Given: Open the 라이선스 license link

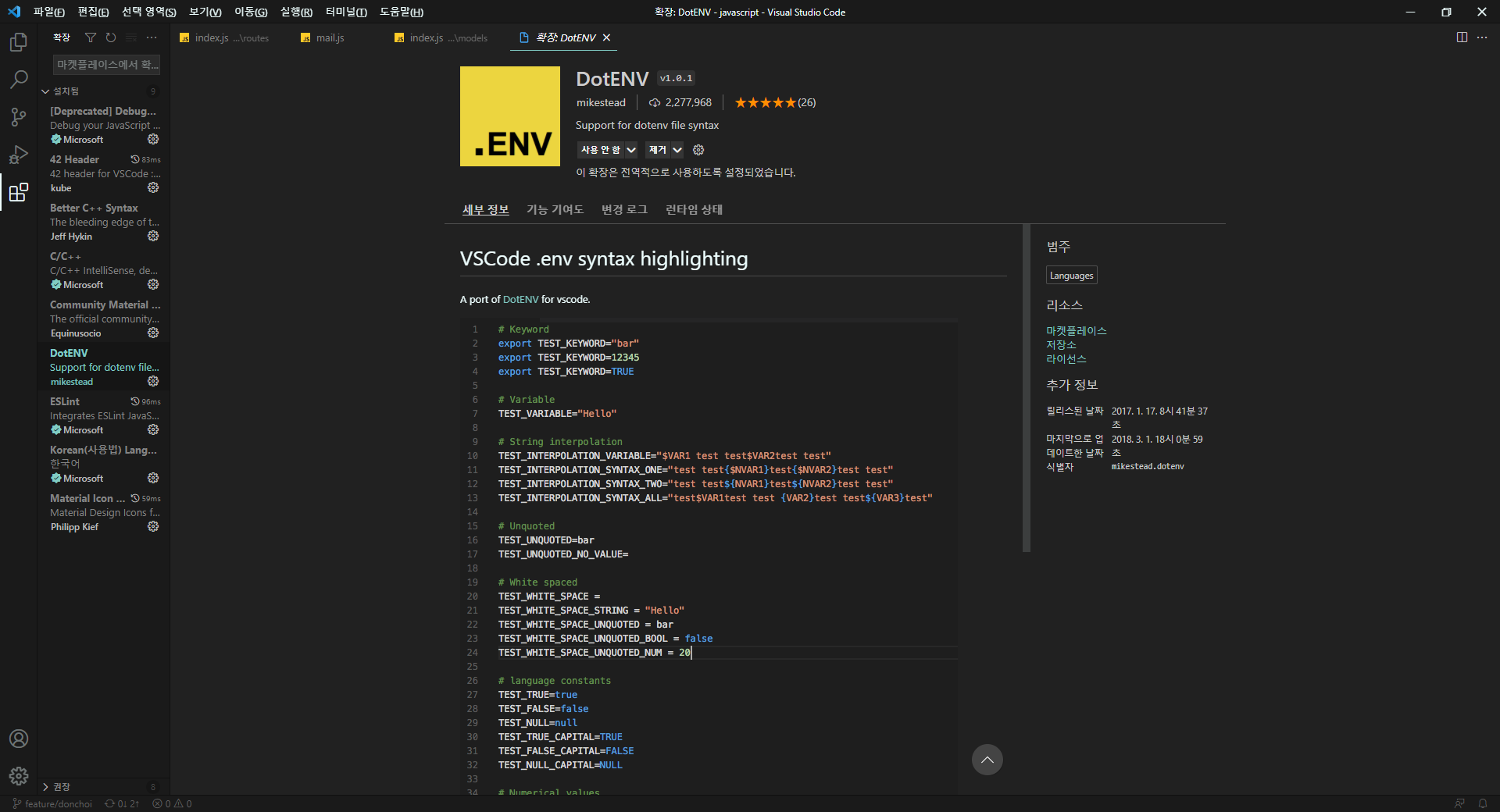Looking at the screenshot, I should tap(1066, 359).
